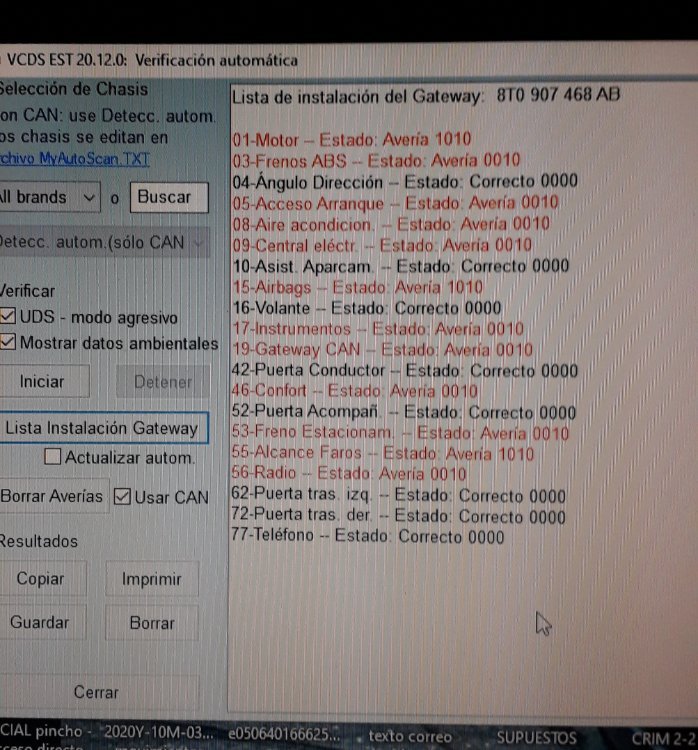Click the Gateway 8T0 907 468 AB header
This screenshot has width=698, height=750.
click(426, 96)
